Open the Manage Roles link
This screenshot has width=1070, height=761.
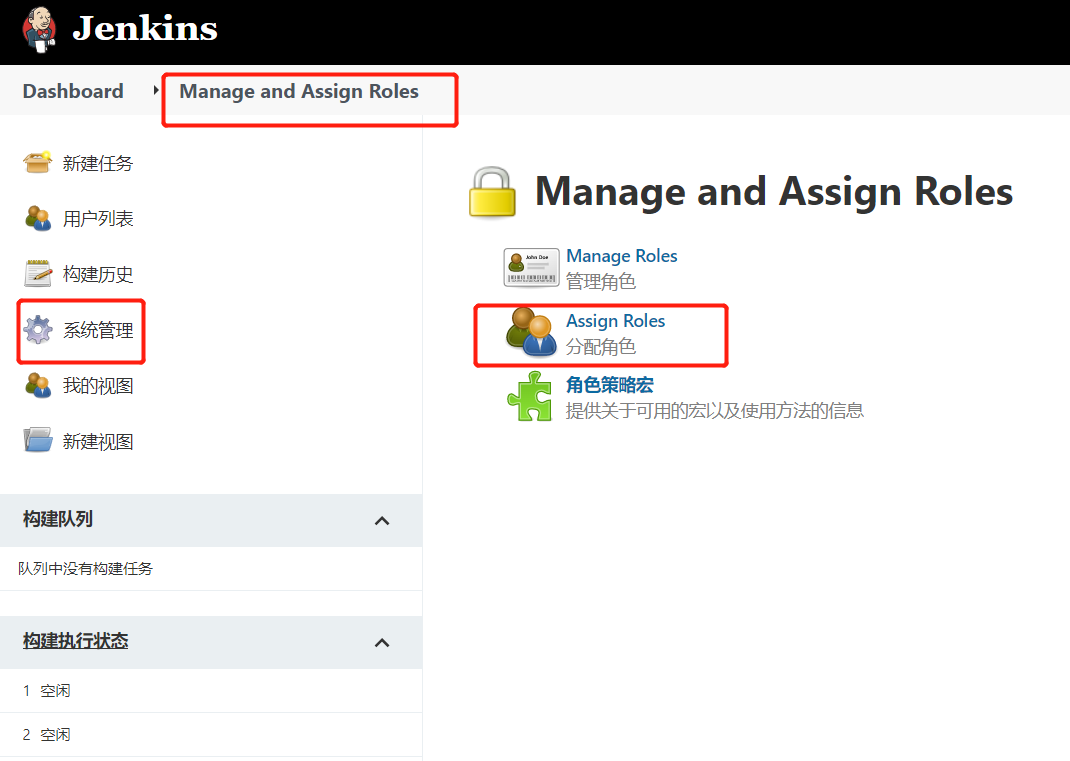coord(621,256)
